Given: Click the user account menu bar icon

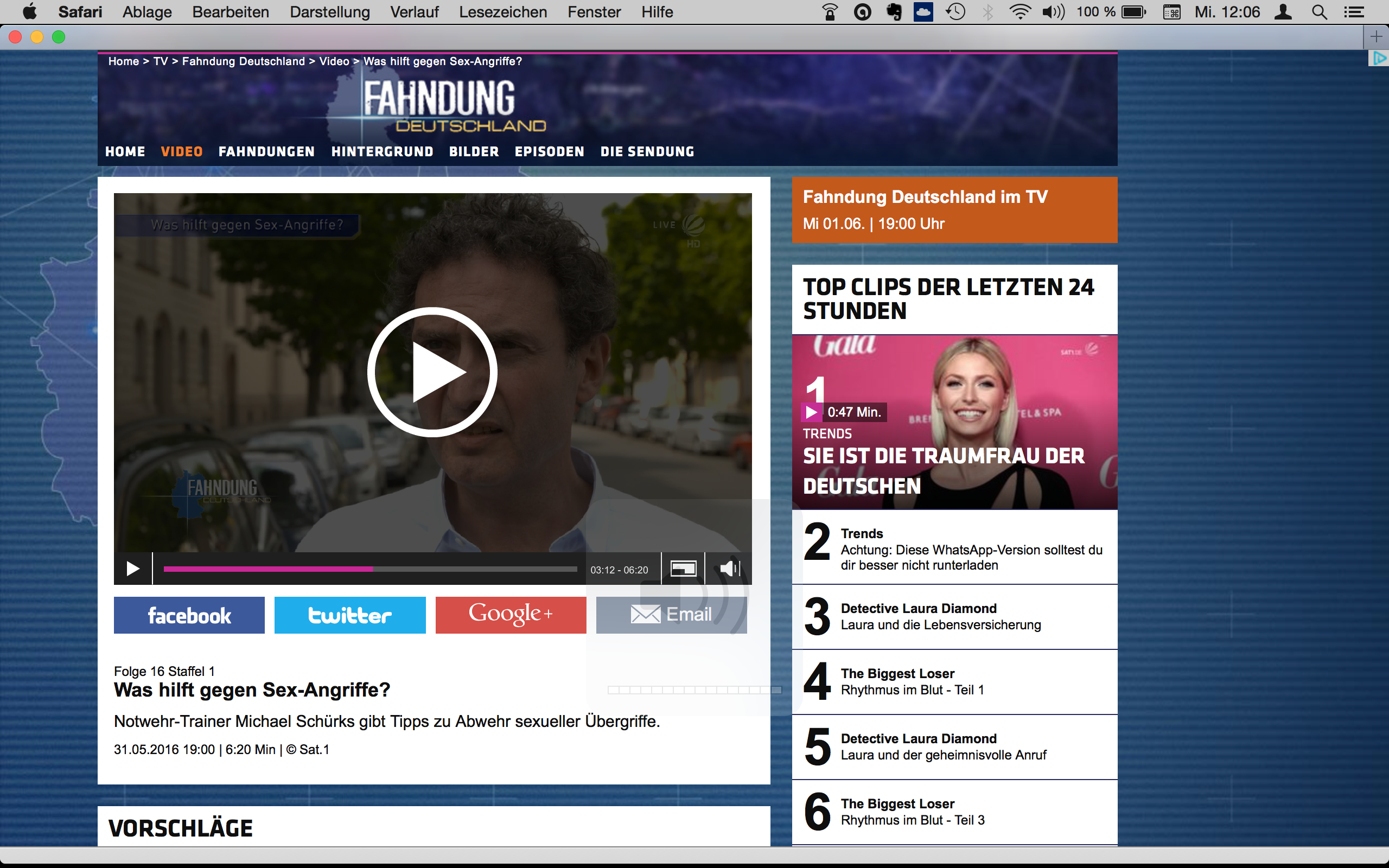Looking at the screenshot, I should [1283, 12].
